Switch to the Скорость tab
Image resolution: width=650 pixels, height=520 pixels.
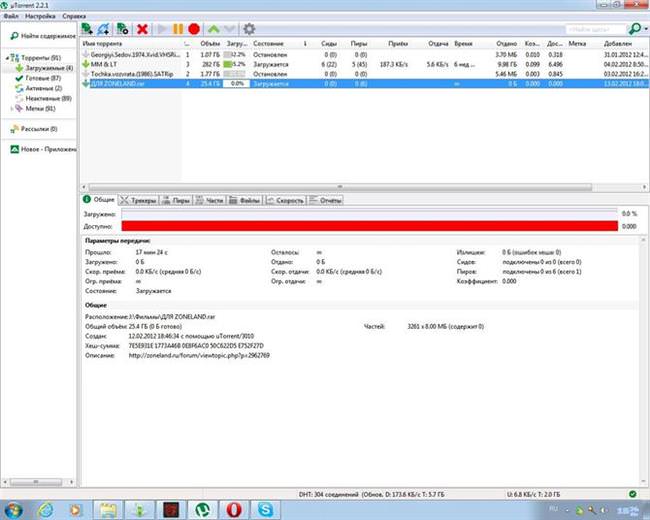[x=285, y=201]
